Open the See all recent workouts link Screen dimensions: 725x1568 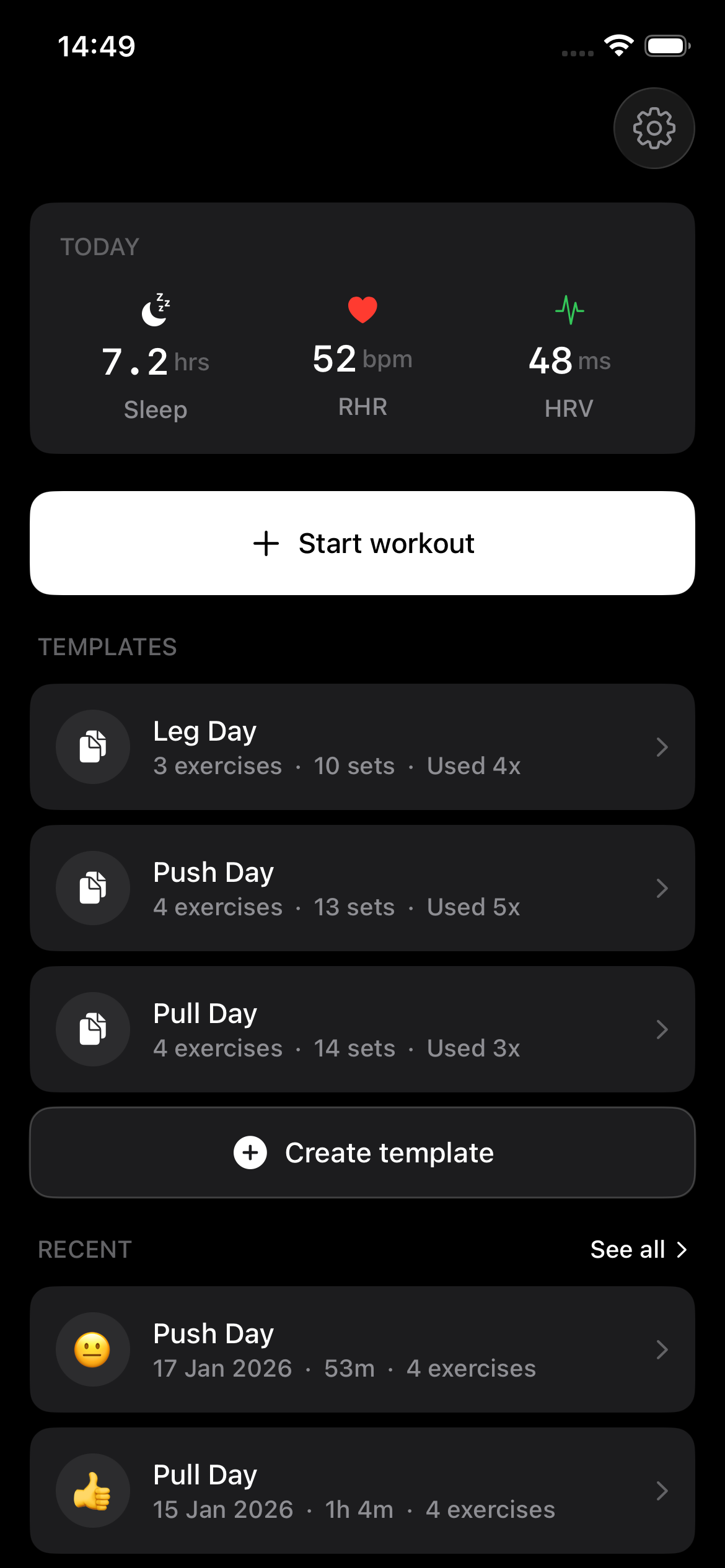point(638,1250)
